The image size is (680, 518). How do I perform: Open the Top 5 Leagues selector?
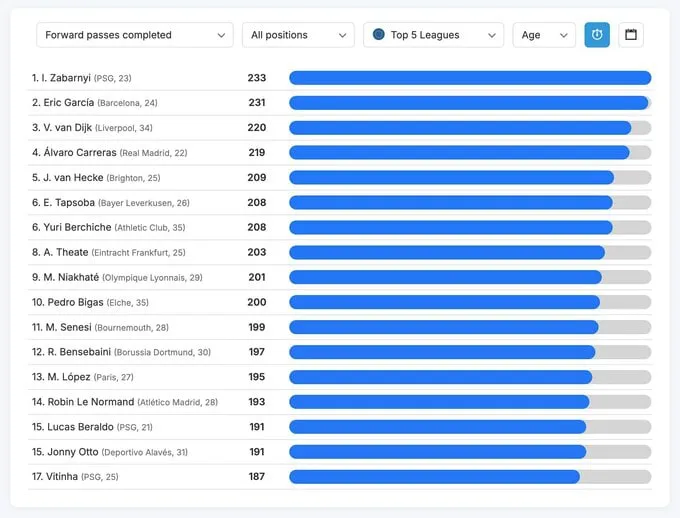click(433, 35)
